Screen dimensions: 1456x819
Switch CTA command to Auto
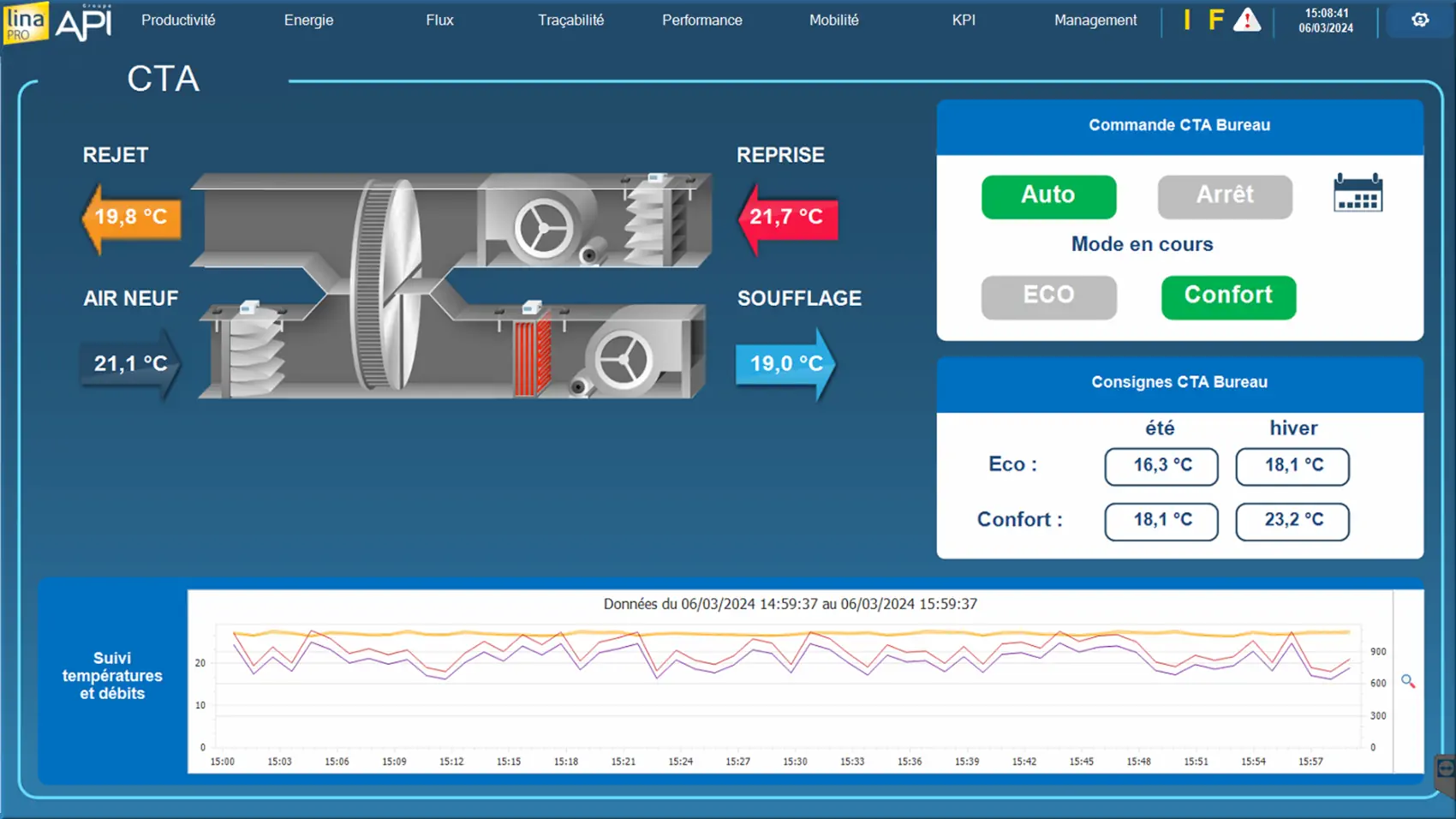click(x=1048, y=196)
